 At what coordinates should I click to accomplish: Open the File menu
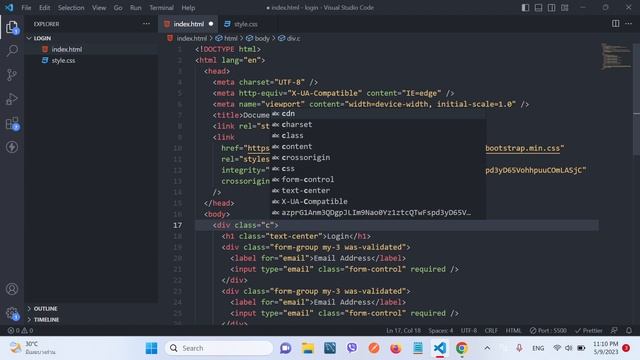(26, 8)
